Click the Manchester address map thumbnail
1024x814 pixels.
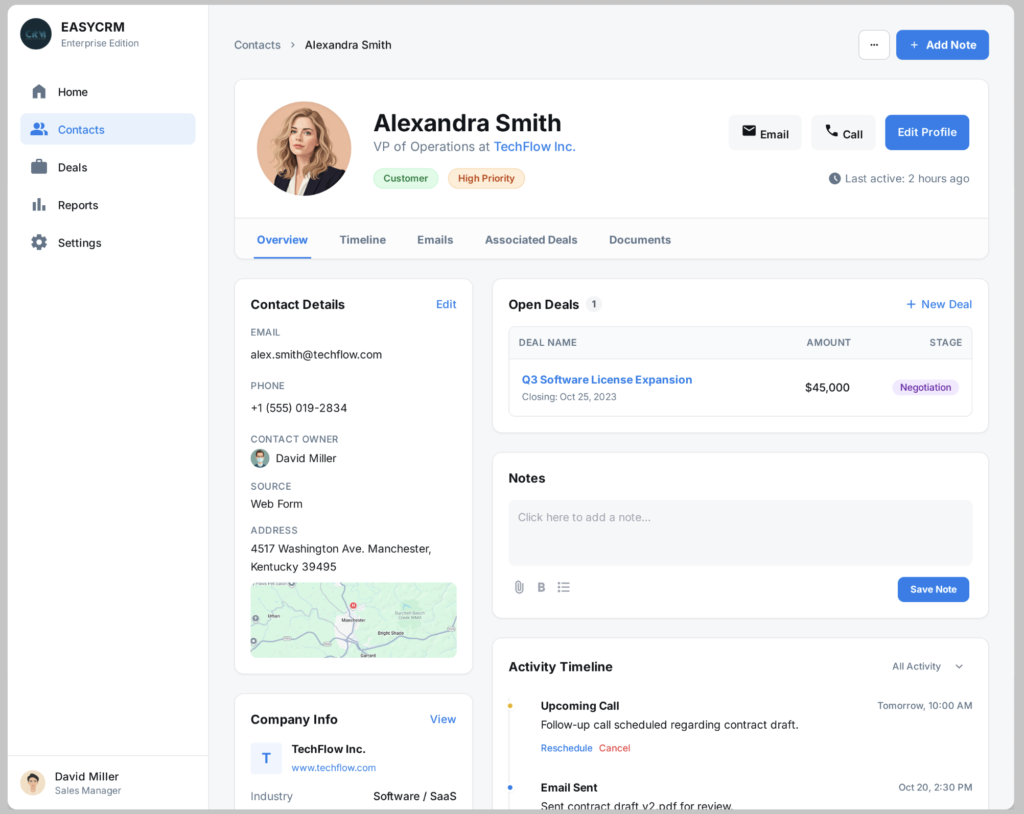point(353,620)
